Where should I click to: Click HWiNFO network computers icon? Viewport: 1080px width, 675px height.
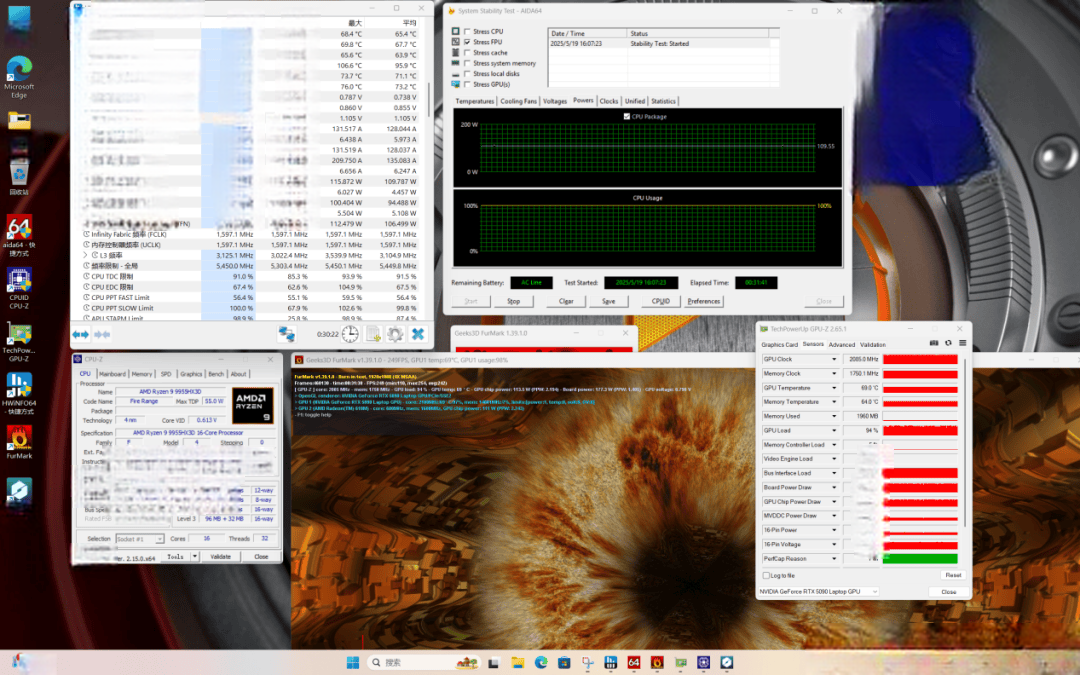point(287,335)
